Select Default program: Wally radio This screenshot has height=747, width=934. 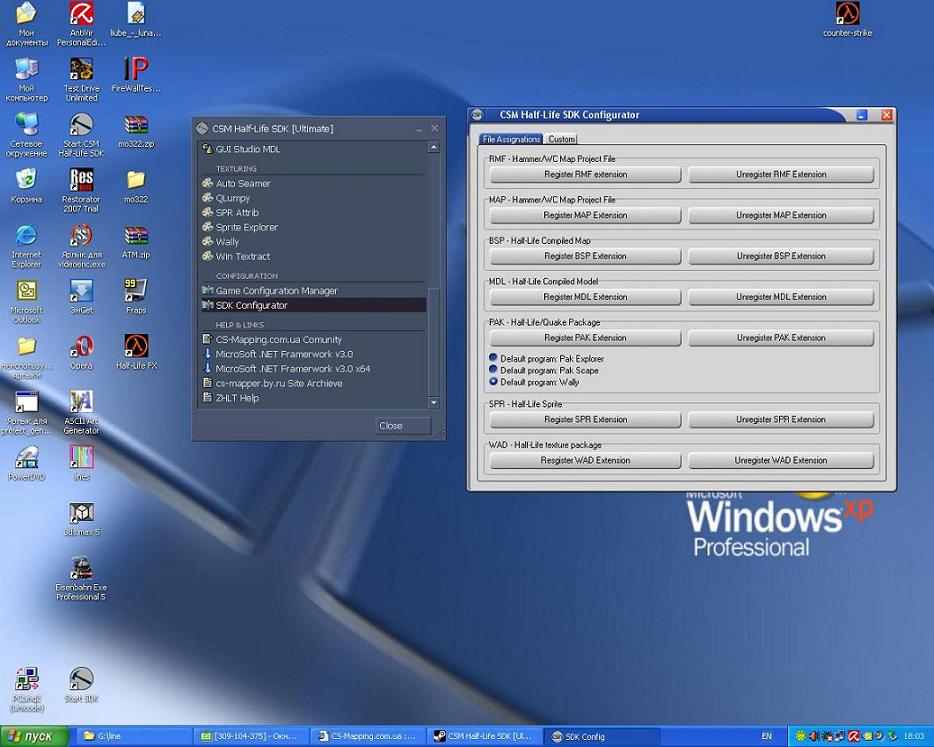point(493,382)
